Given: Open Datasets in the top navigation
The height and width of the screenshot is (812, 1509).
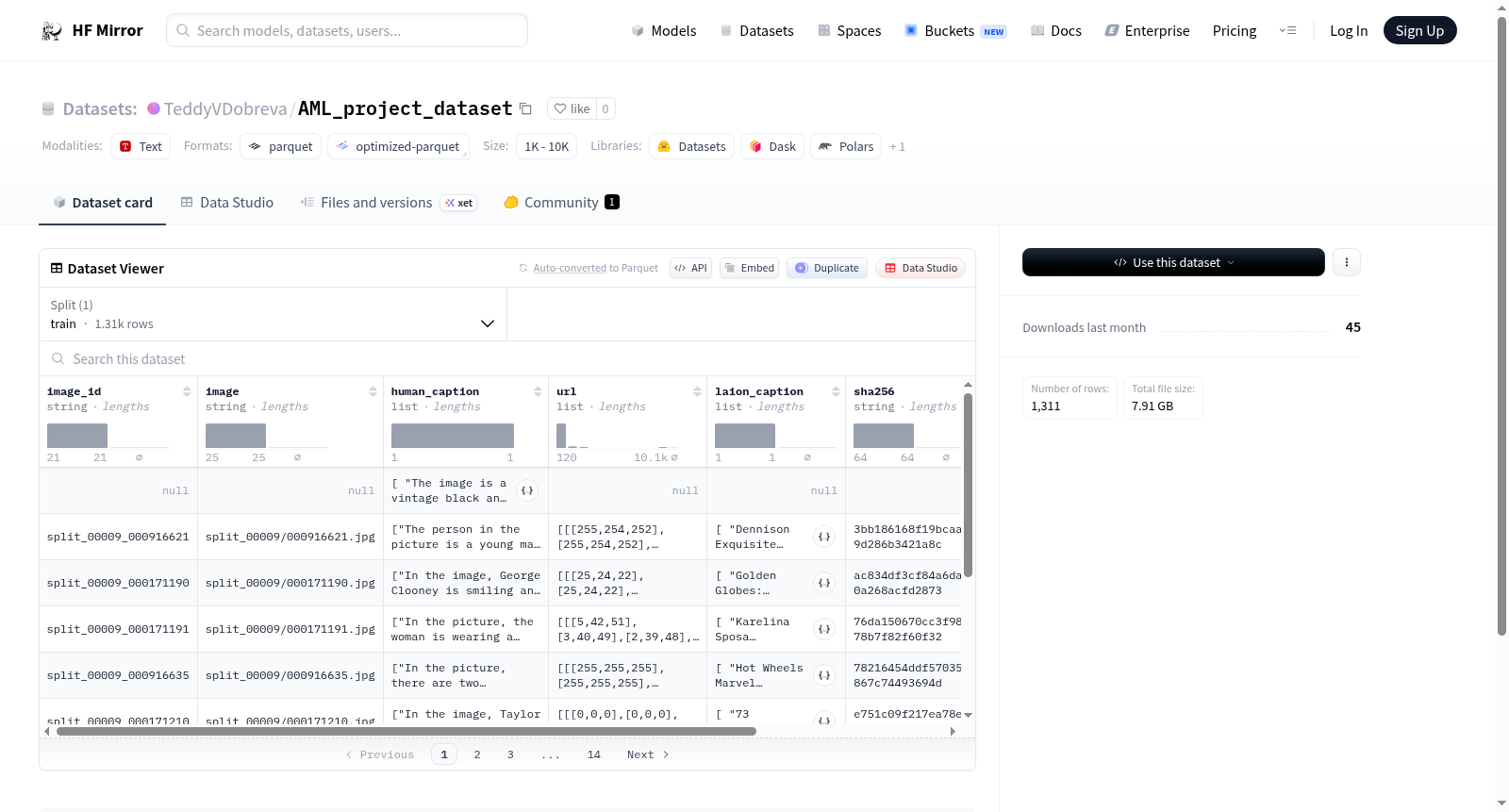Looking at the screenshot, I should coord(756,31).
